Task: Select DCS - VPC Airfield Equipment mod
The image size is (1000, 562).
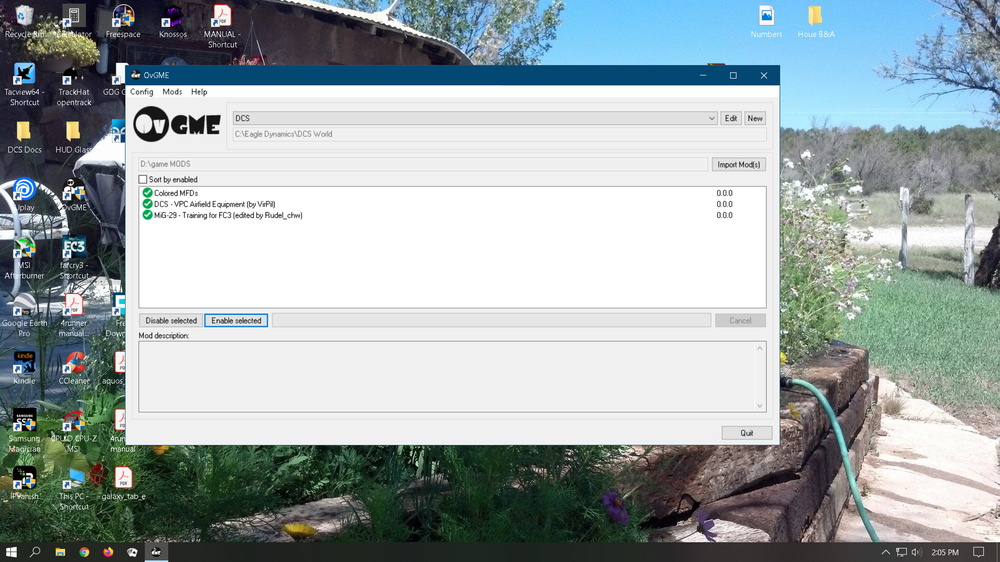Action: coord(452,204)
